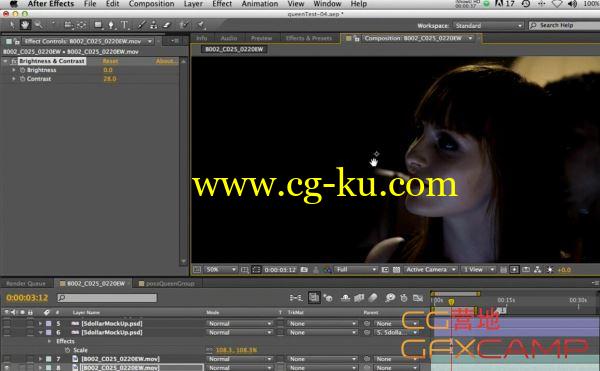
Task: Expand the Contrast property
Action: click(14, 79)
